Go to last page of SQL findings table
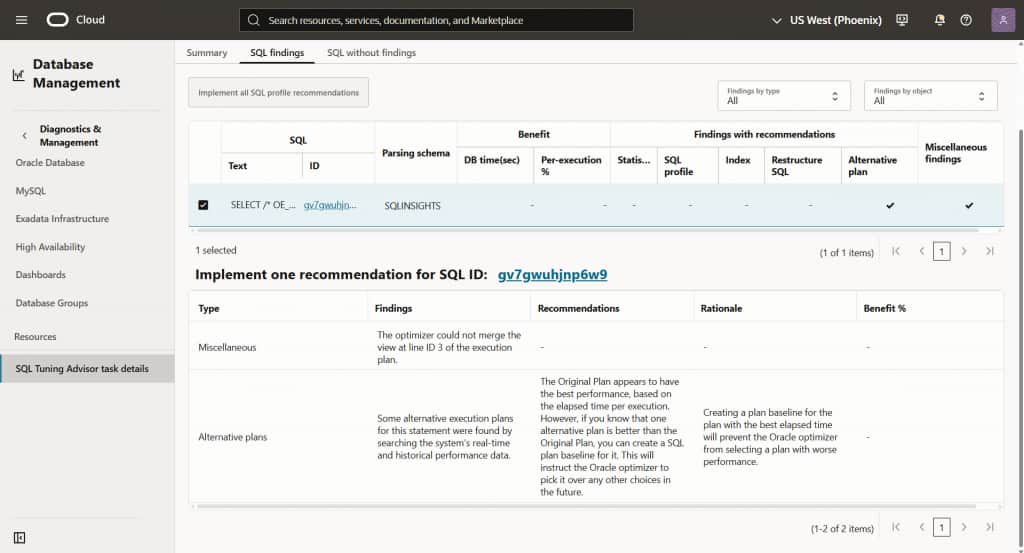This screenshot has width=1024, height=553. pos(990,251)
